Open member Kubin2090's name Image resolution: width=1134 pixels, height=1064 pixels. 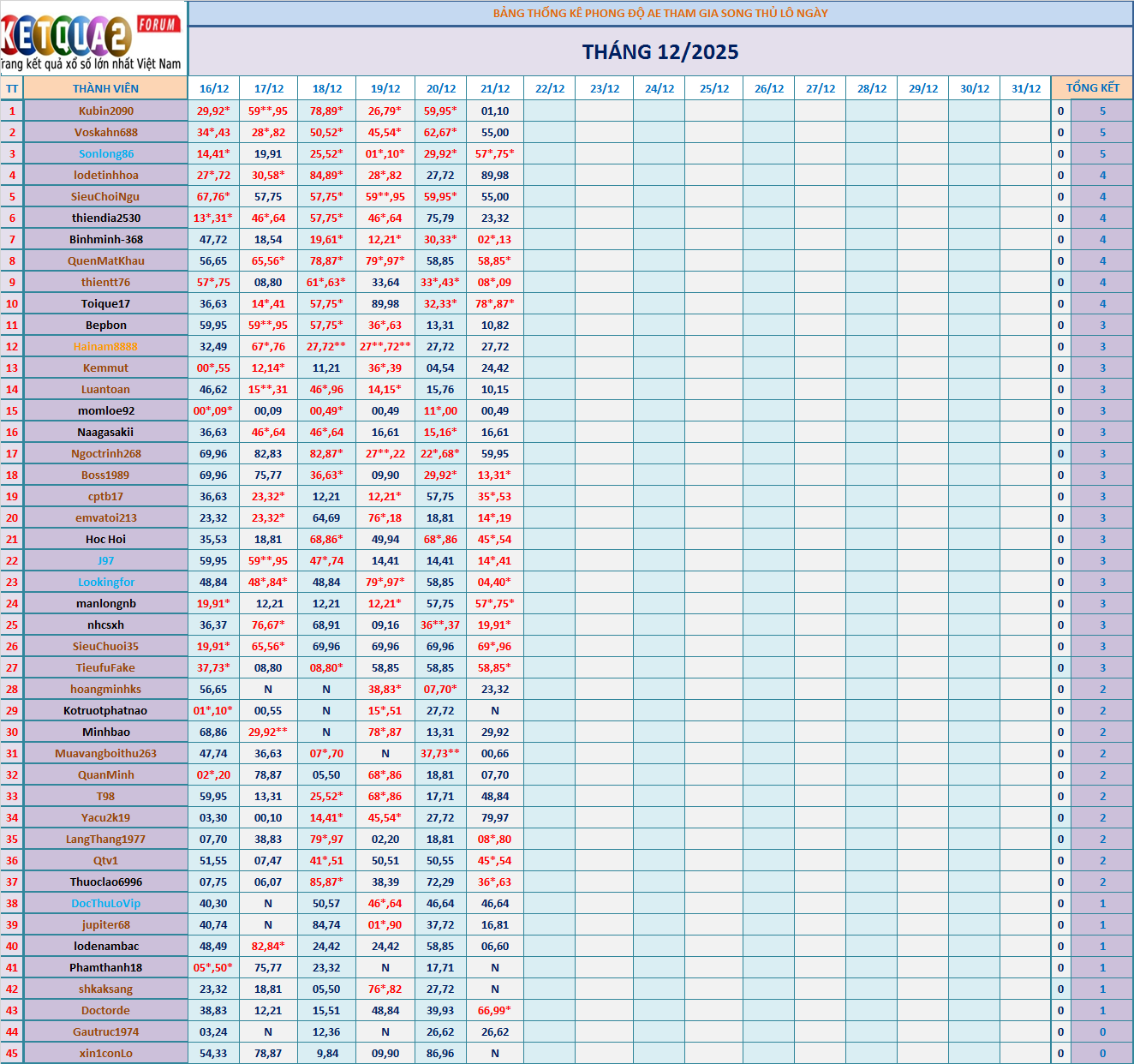click(x=106, y=111)
